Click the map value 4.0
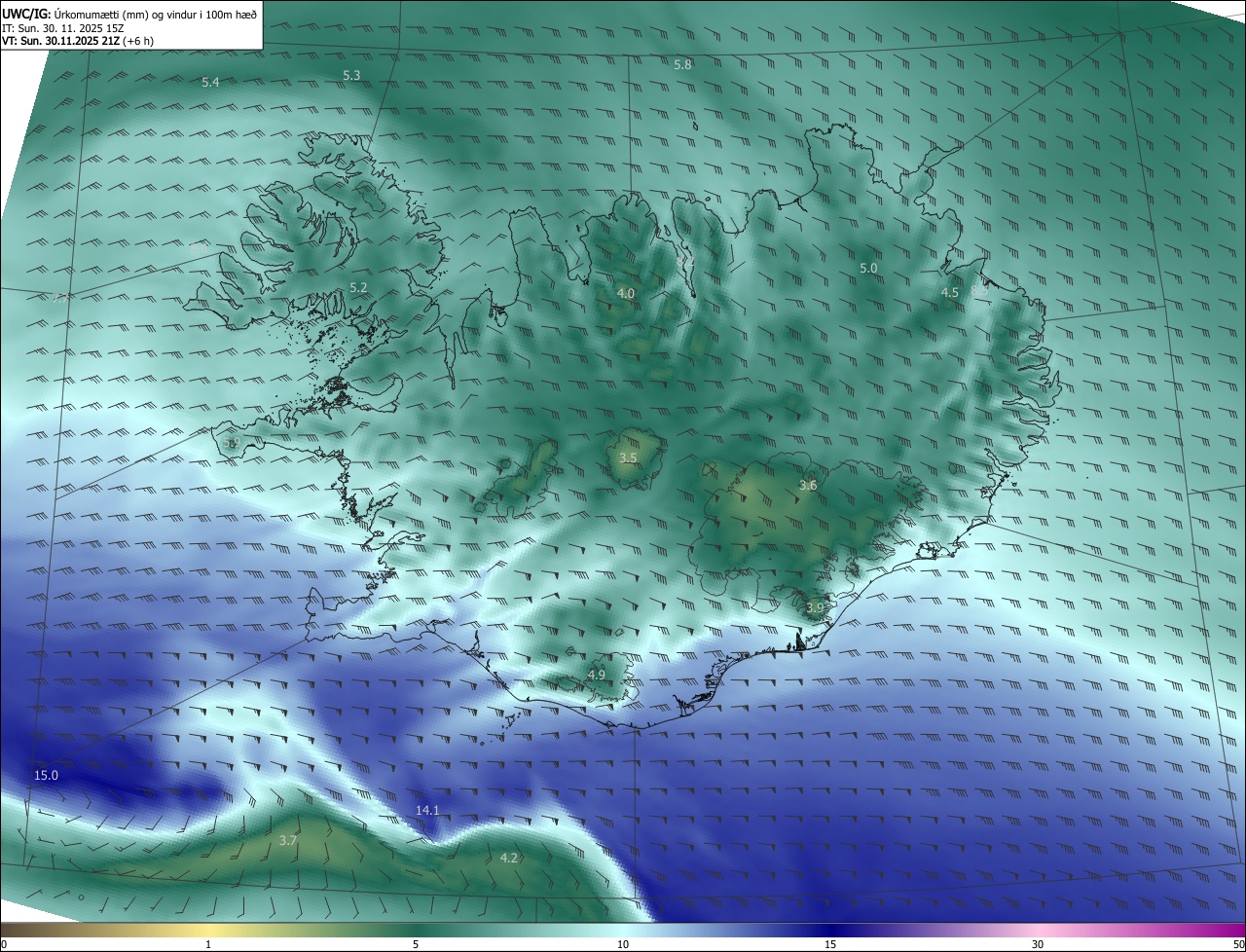The image size is (1246, 952). tap(626, 293)
